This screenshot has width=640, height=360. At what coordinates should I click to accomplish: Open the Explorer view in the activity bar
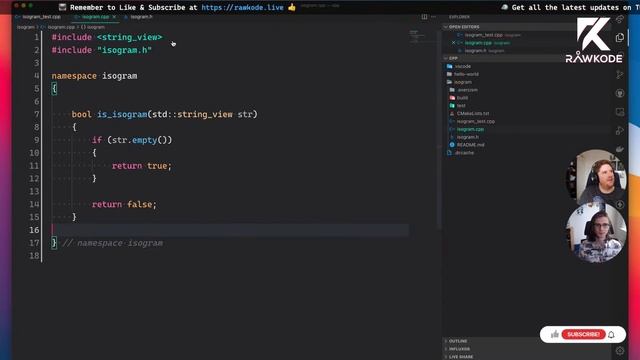(x=620, y=38)
